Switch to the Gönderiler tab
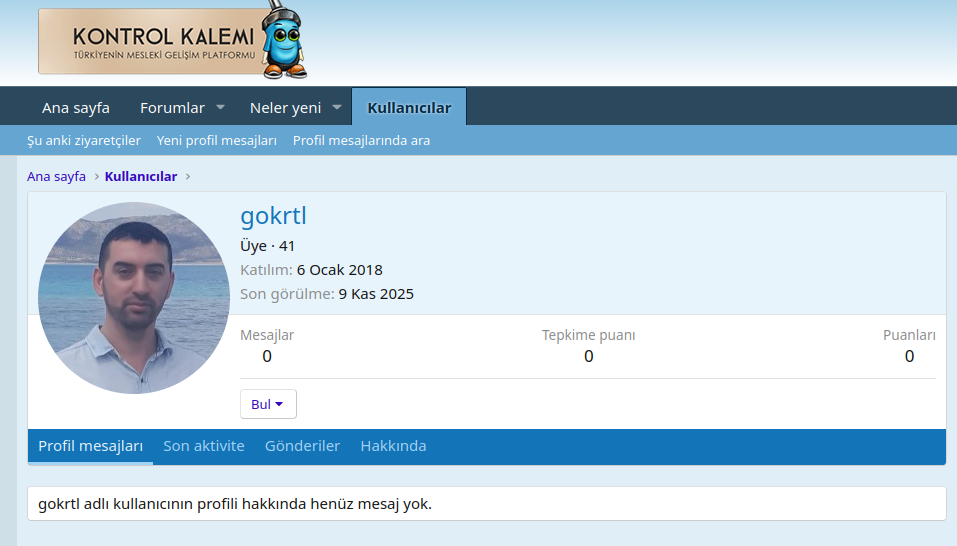Viewport: 957px width, 546px height. point(302,446)
